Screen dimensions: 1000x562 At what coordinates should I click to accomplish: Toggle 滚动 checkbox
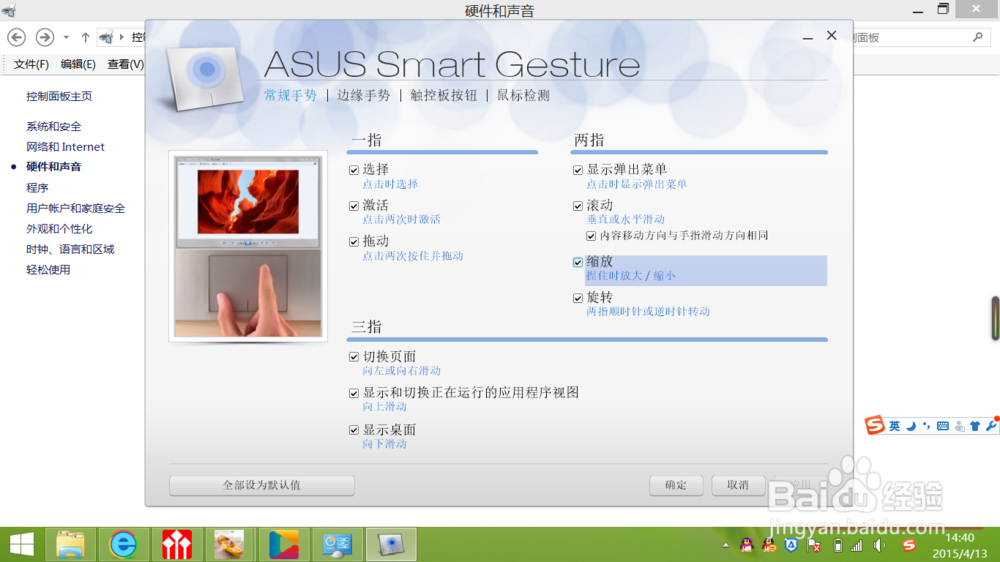click(x=578, y=206)
